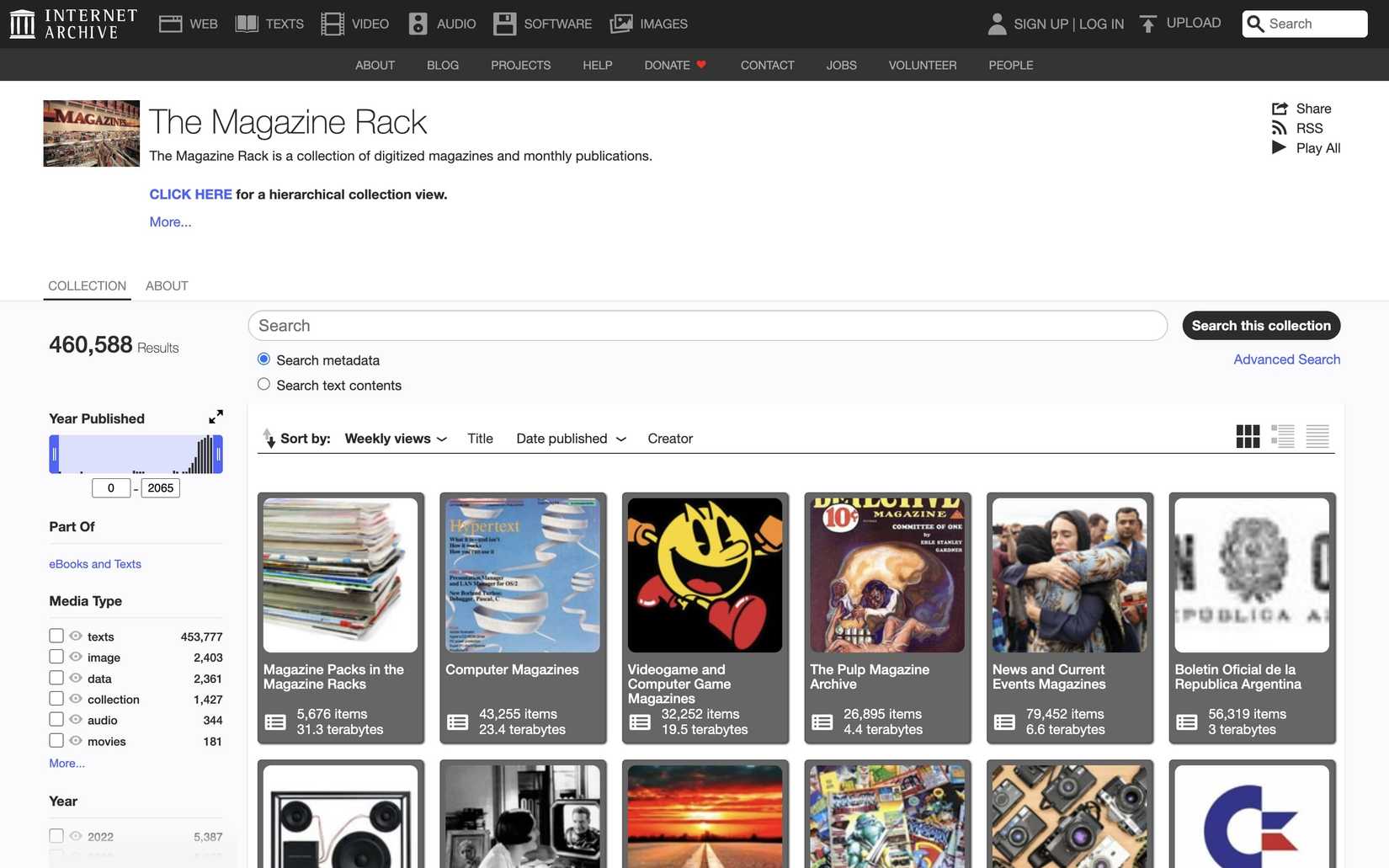The width and height of the screenshot is (1389, 868).
Task: Switch to compact list view
Action: click(1317, 436)
